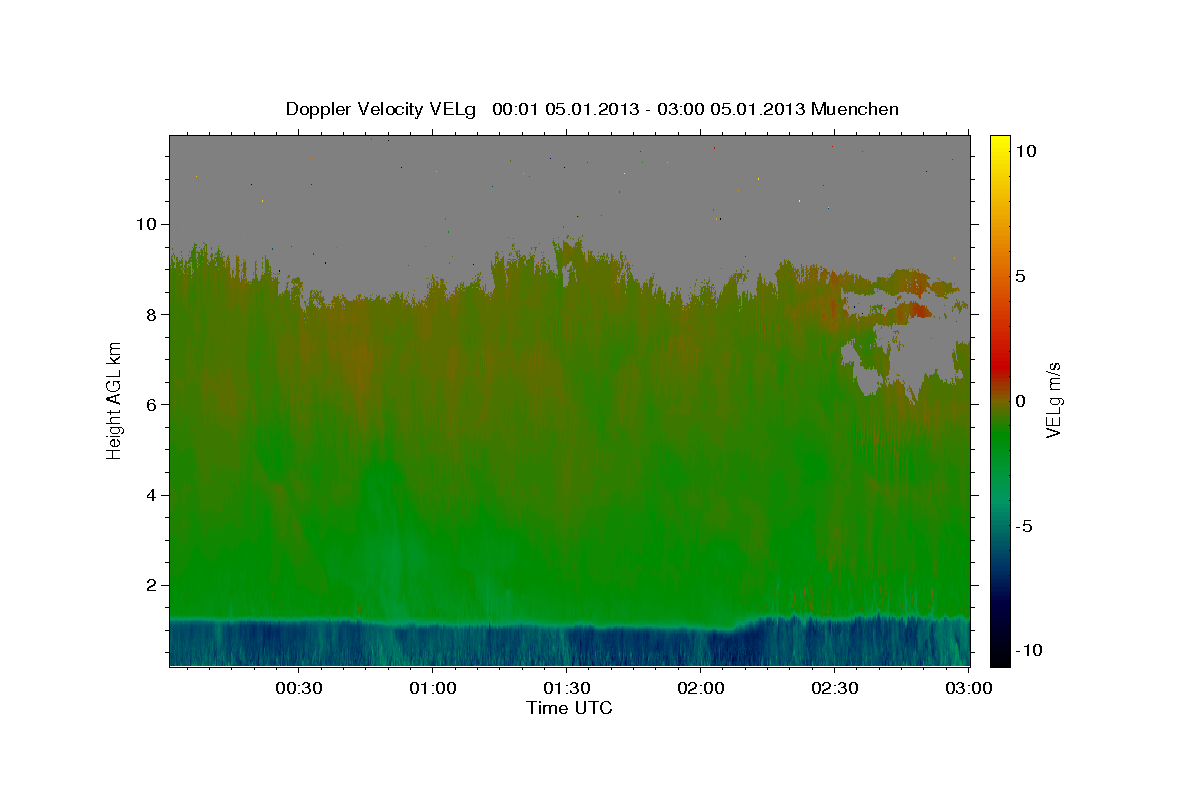Viewport: 1200px width, 800px height.
Task: Click the gray no-data area above 10 km
Action: [x=569, y=180]
